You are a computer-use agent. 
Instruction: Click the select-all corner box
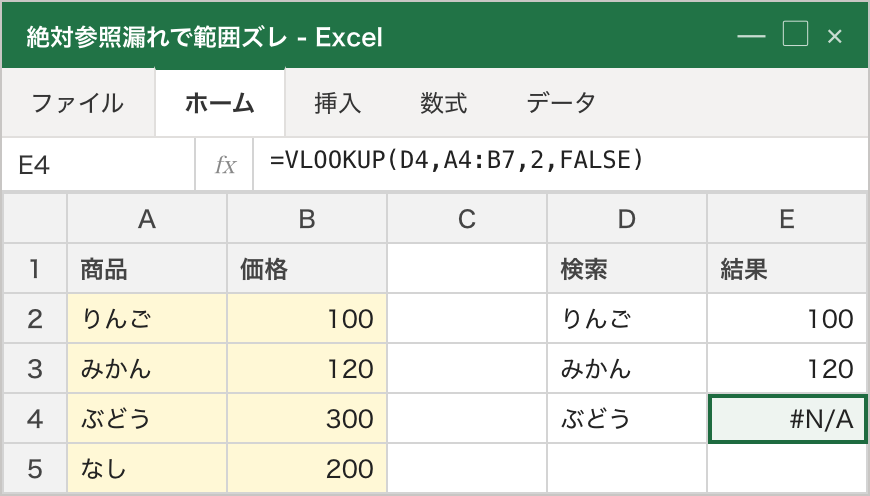pyautogui.click(x=35, y=219)
